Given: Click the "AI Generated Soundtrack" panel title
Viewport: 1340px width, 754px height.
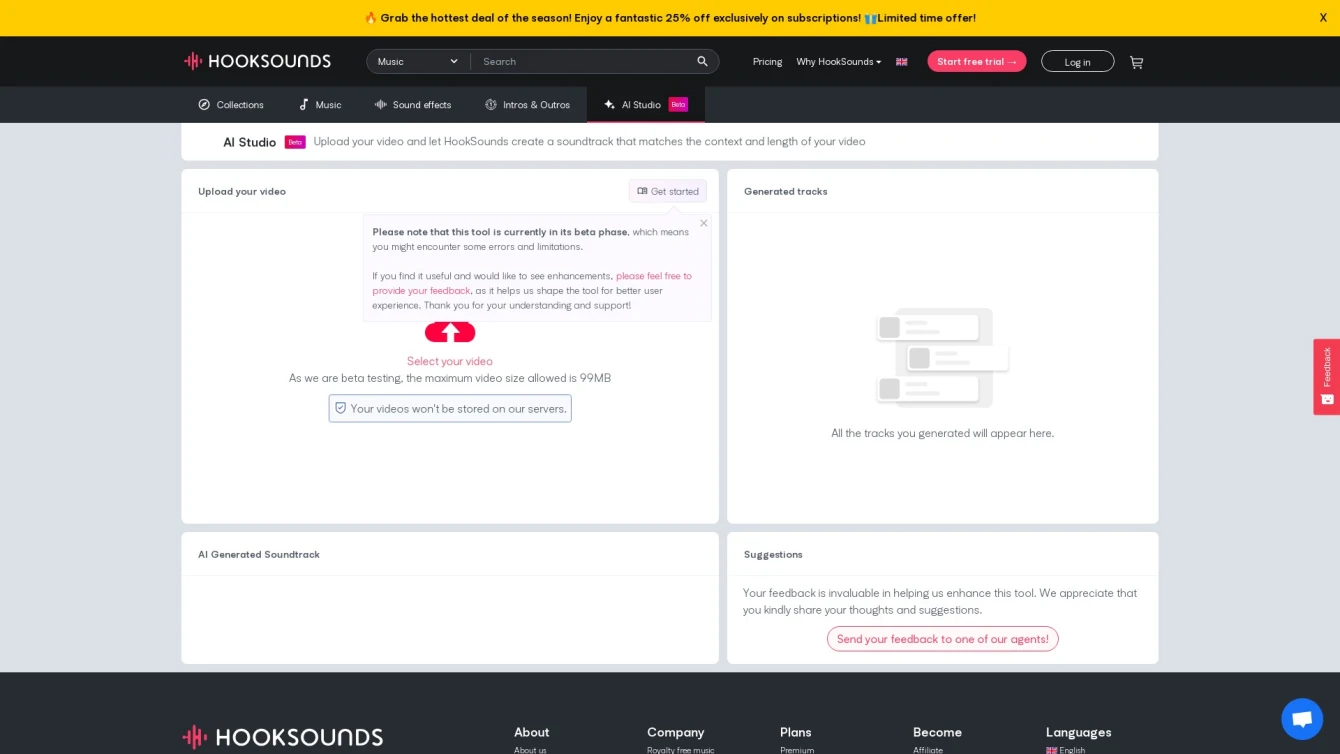Looking at the screenshot, I should pyautogui.click(x=259, y=554).
